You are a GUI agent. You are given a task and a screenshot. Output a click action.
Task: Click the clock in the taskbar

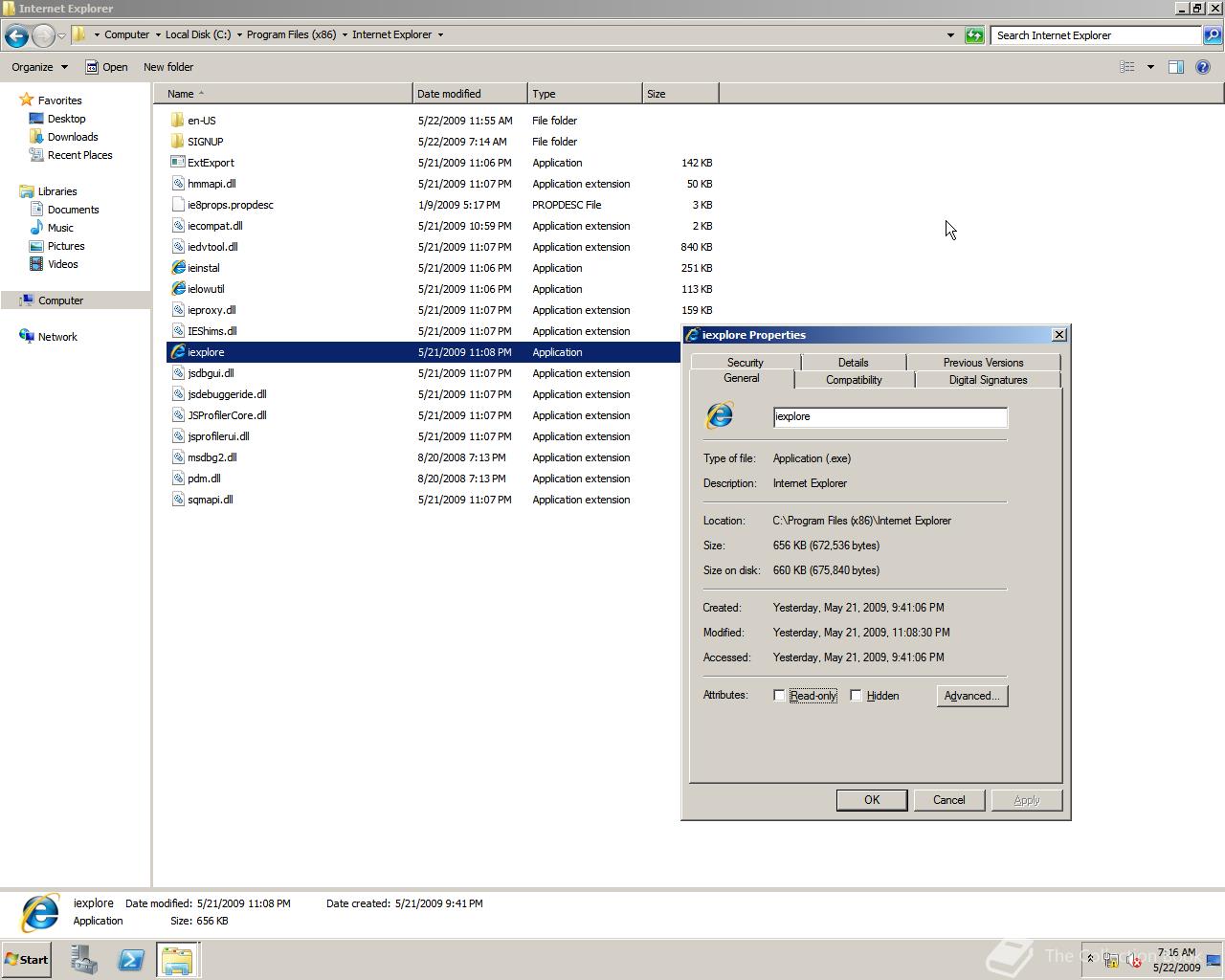pyautogui.click(x=1176, y=960)
